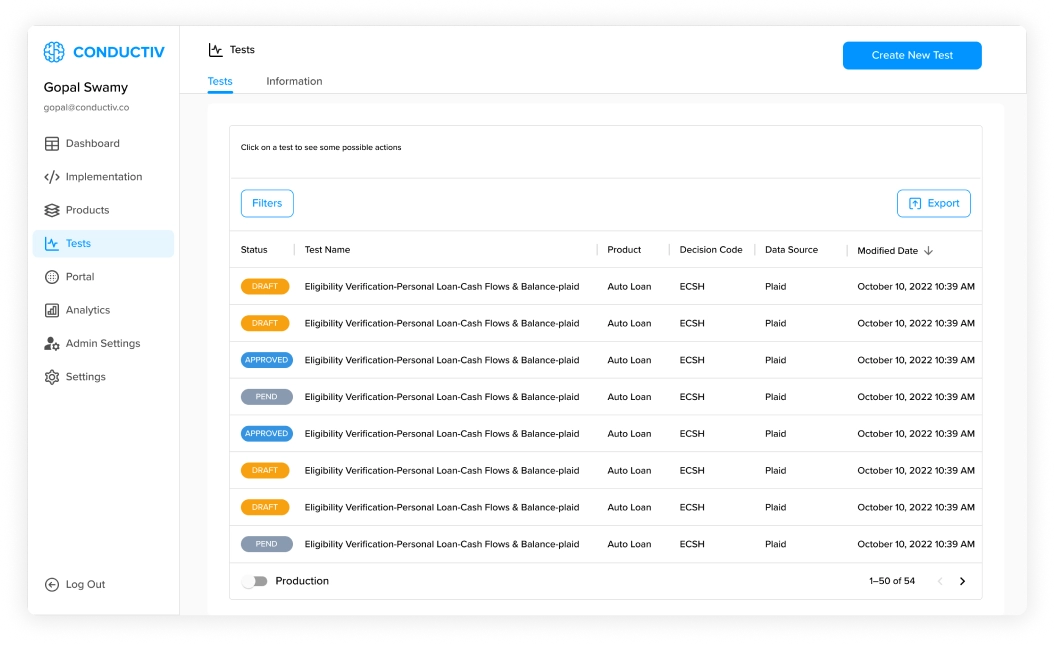This screenshot has height=645, width=1054.
Task: Go to Implementation in the sidebar
Action: coord(103,177)
